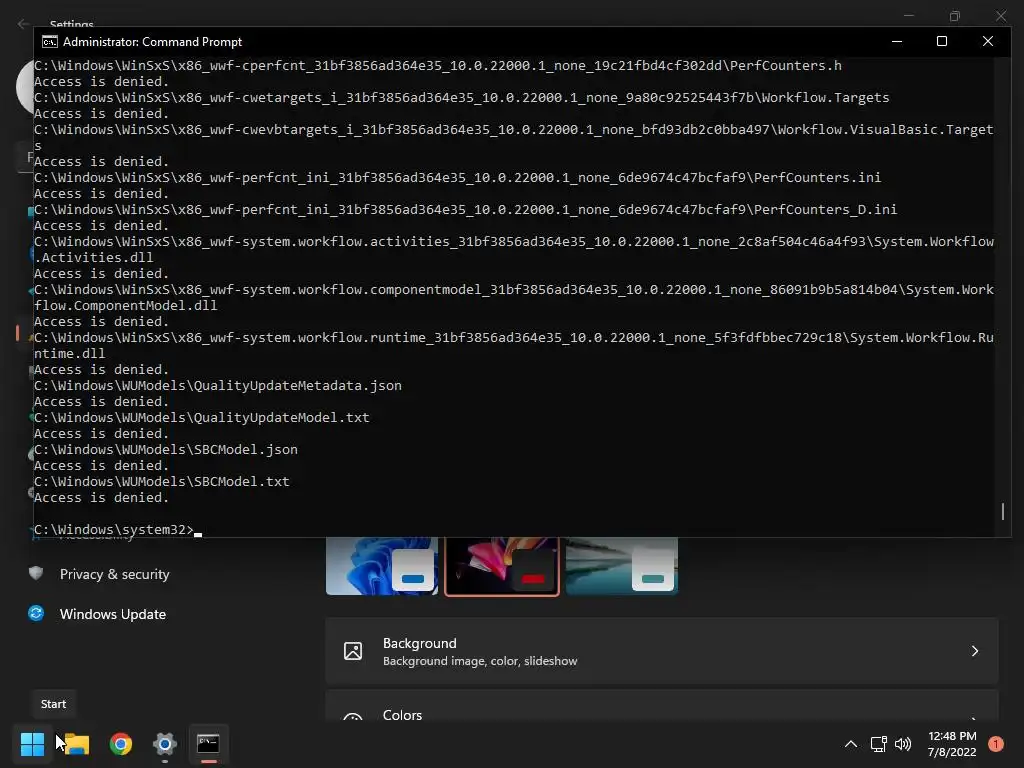The image size is (1024, 768).
Task: Click the Windows Update sync icon
Action: pyautogui.click(x=36, y=613)
